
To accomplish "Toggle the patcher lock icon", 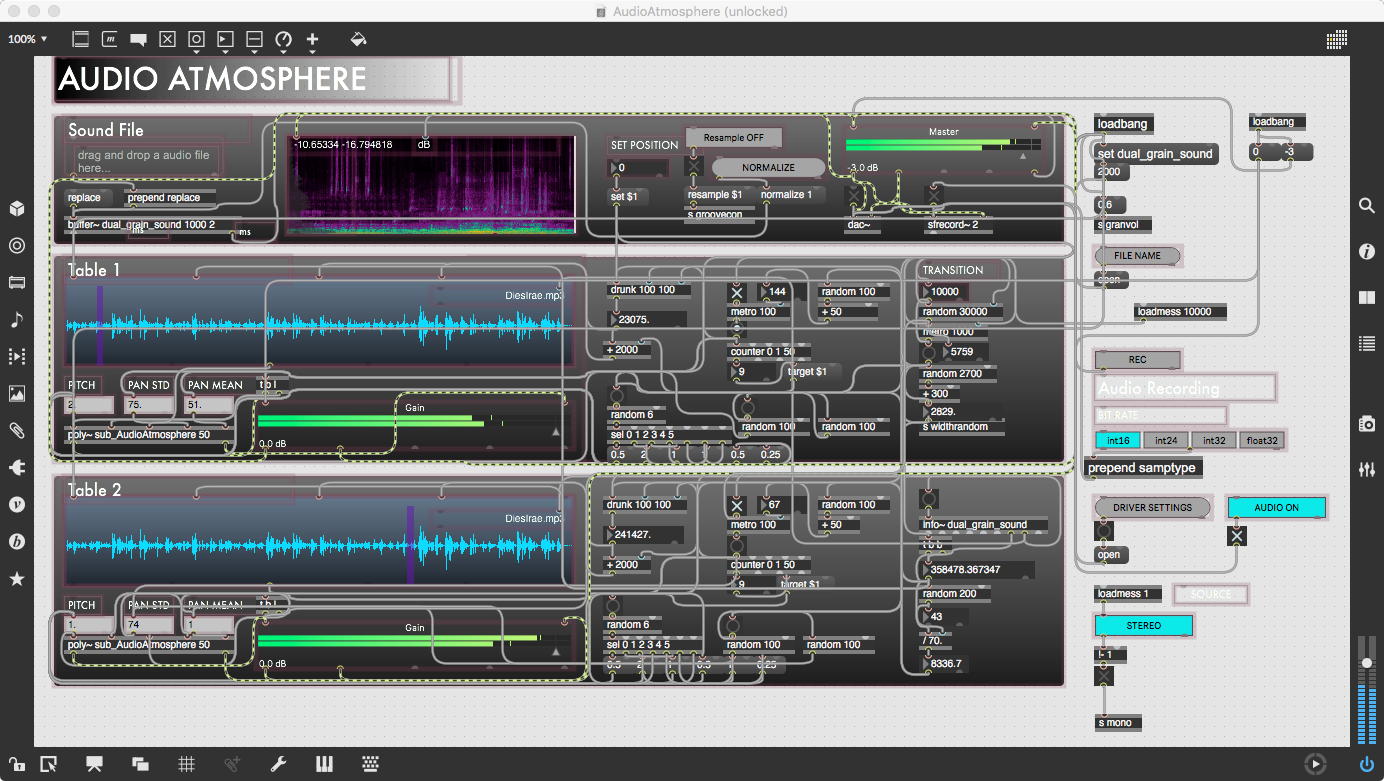I will (x=17, y=764).
